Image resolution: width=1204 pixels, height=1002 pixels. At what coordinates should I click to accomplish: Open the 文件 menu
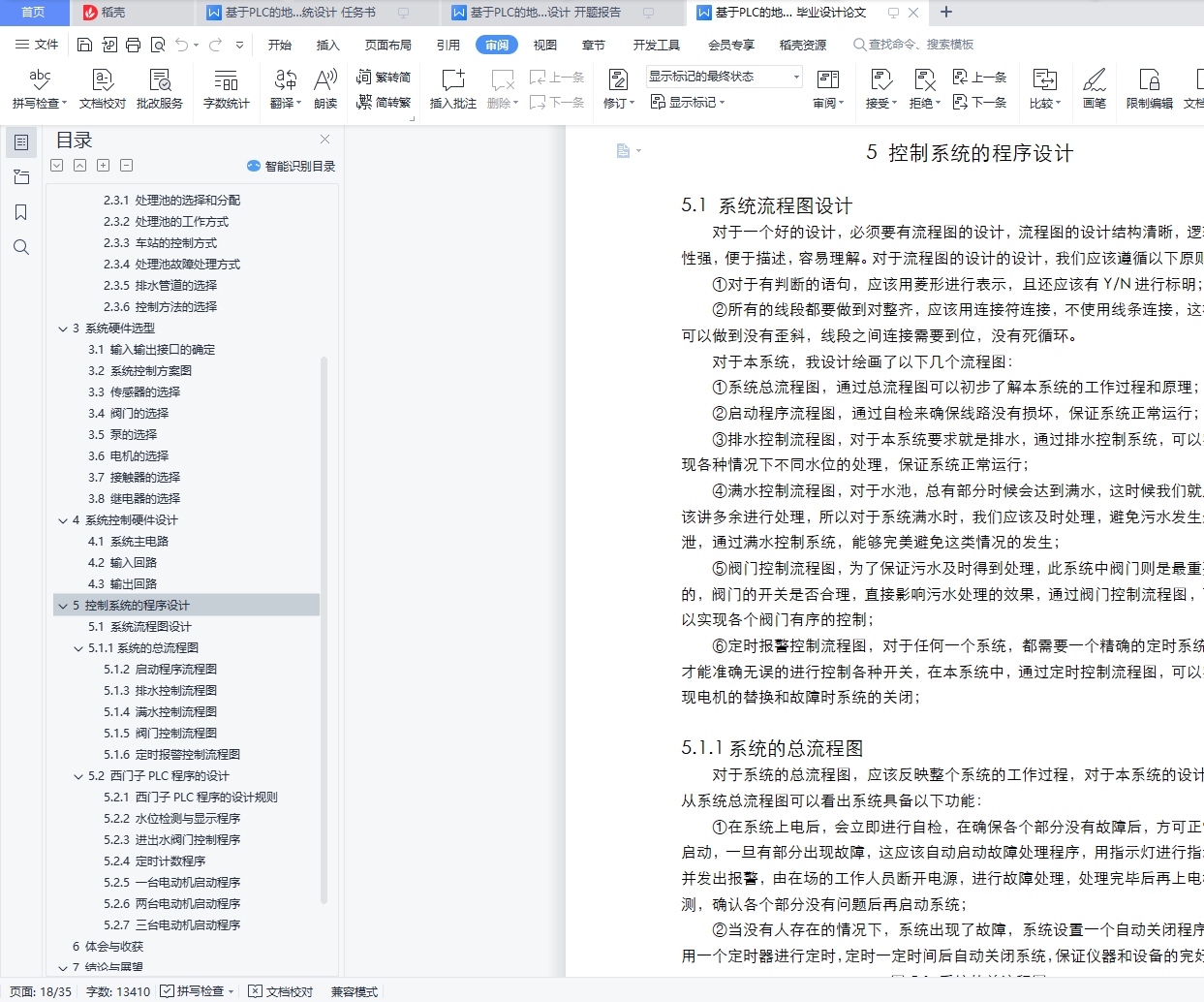(37, 45)
